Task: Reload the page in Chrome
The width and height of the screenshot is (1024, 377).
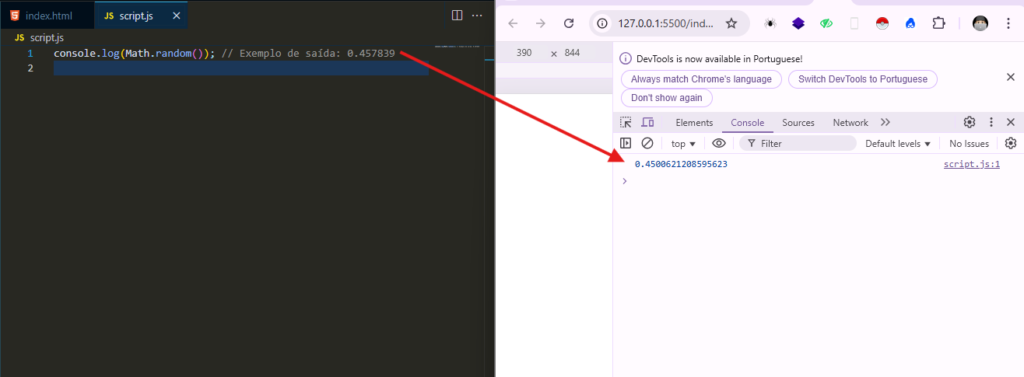Action: pyautogui.click(x=568, y=24)
